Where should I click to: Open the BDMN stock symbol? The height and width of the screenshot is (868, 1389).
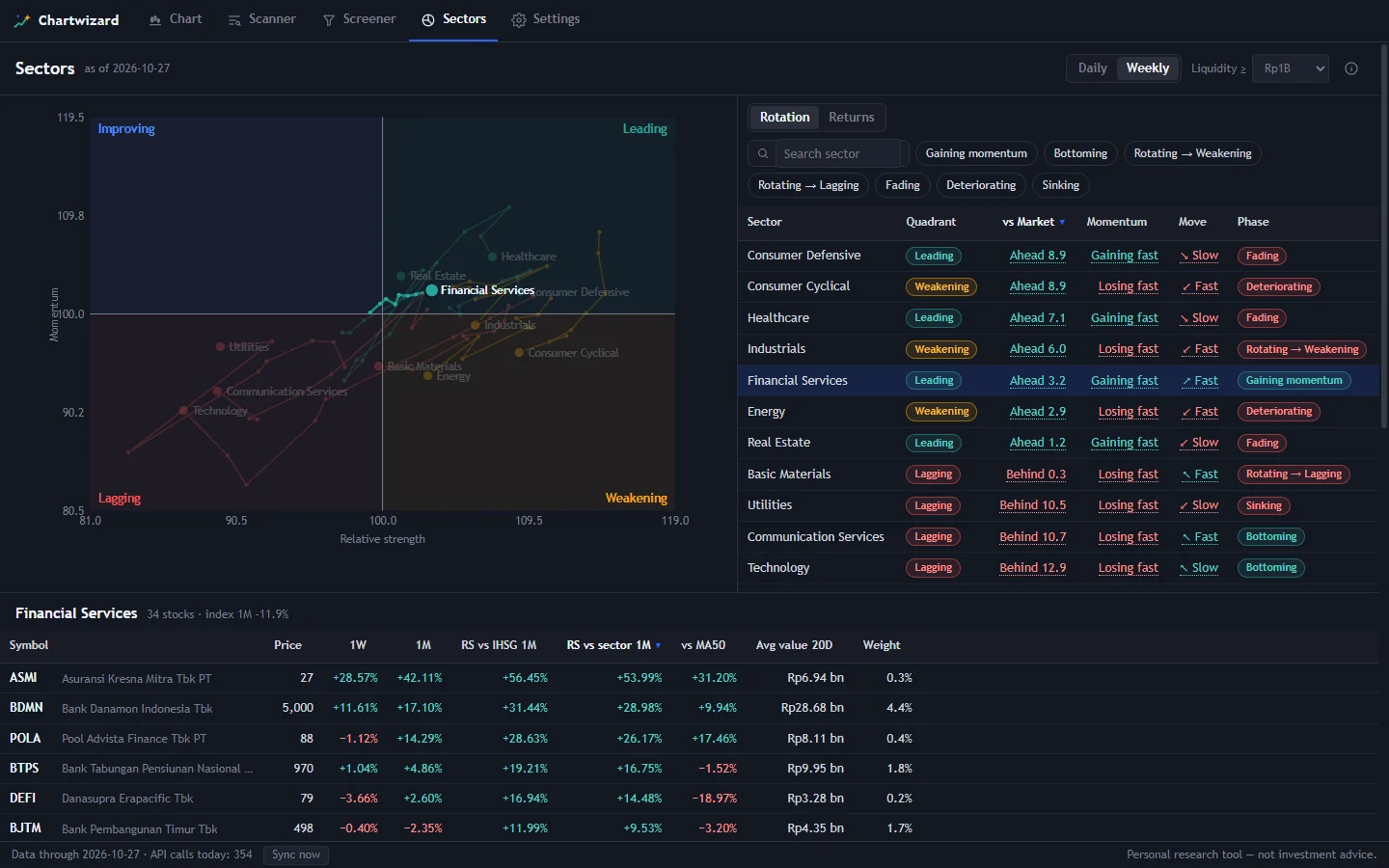(x=26, y=708)
